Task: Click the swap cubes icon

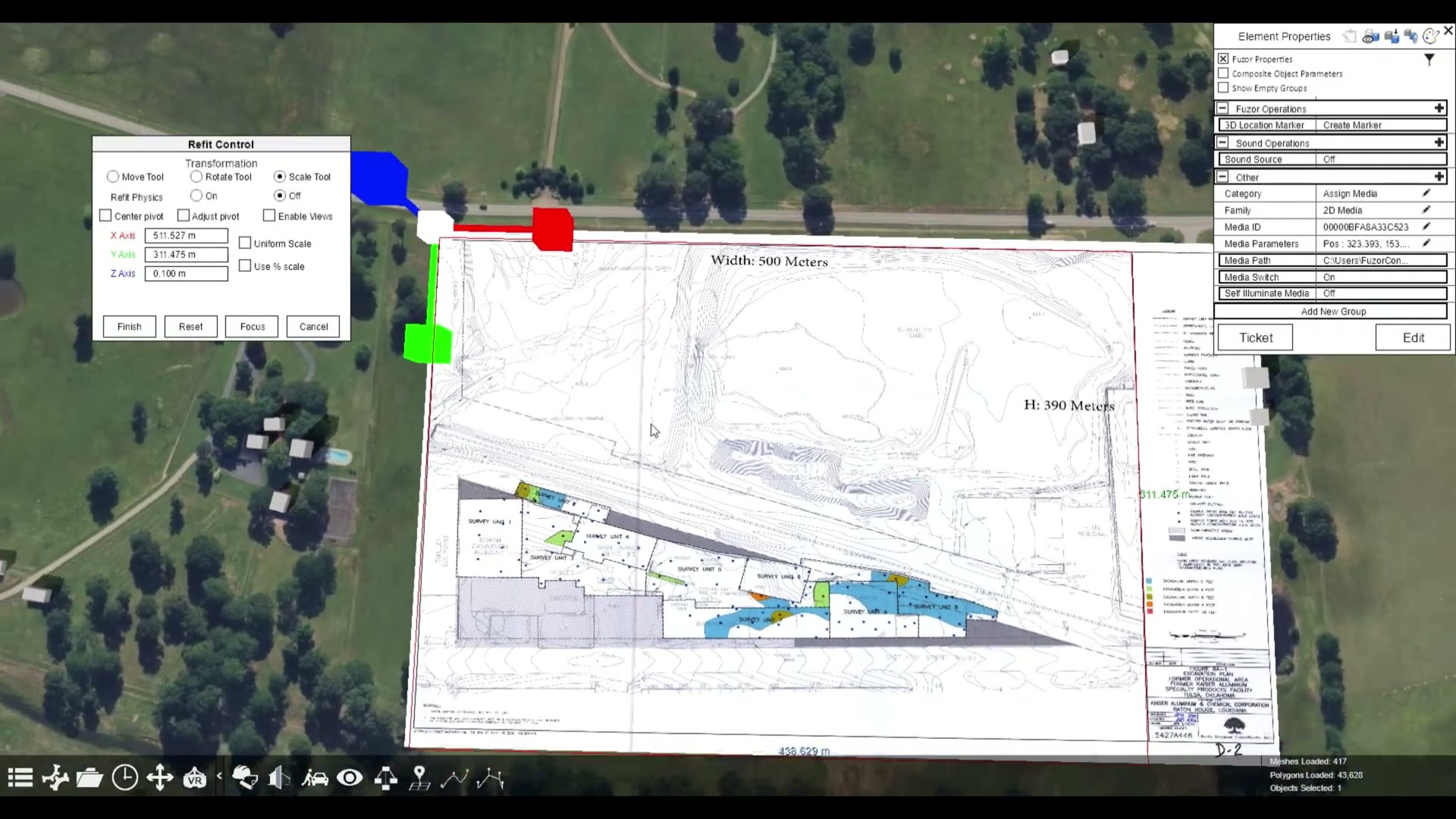Action: (1411, 36)
